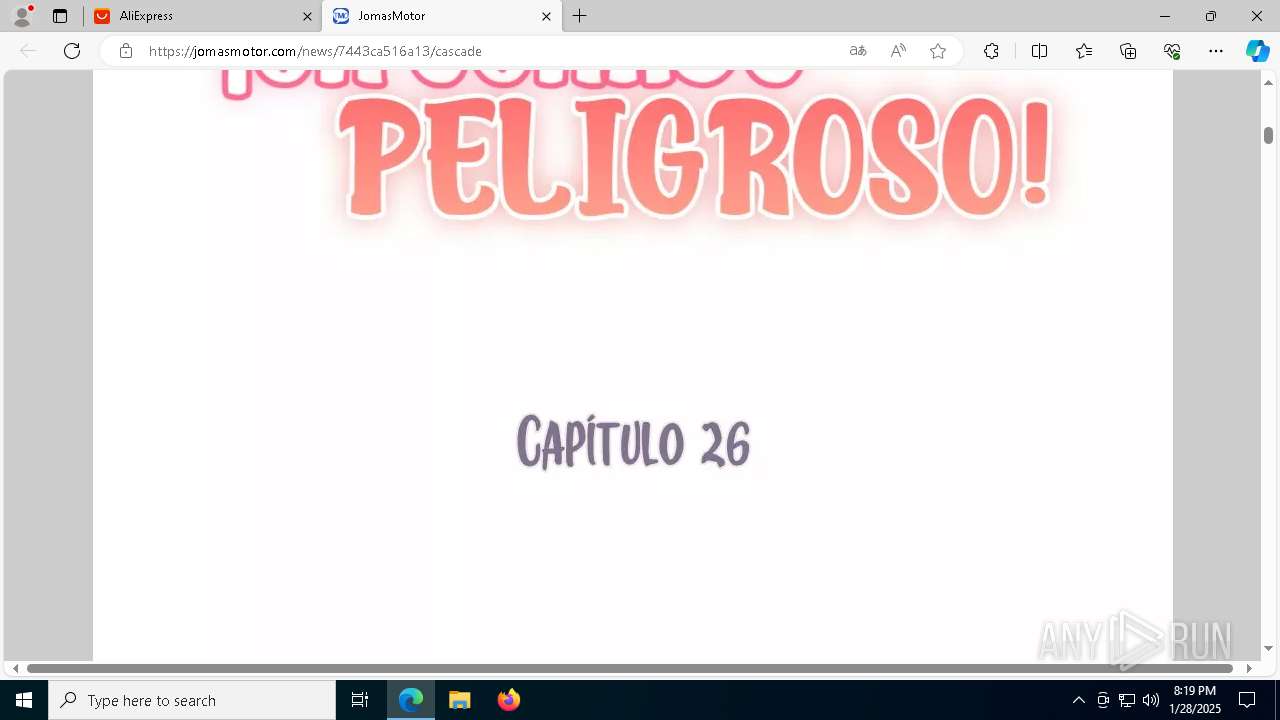The width and height of the screenshot is (1280, 720).
Task: Start Read aloud from address bar
Action: [x=898, y=51]
